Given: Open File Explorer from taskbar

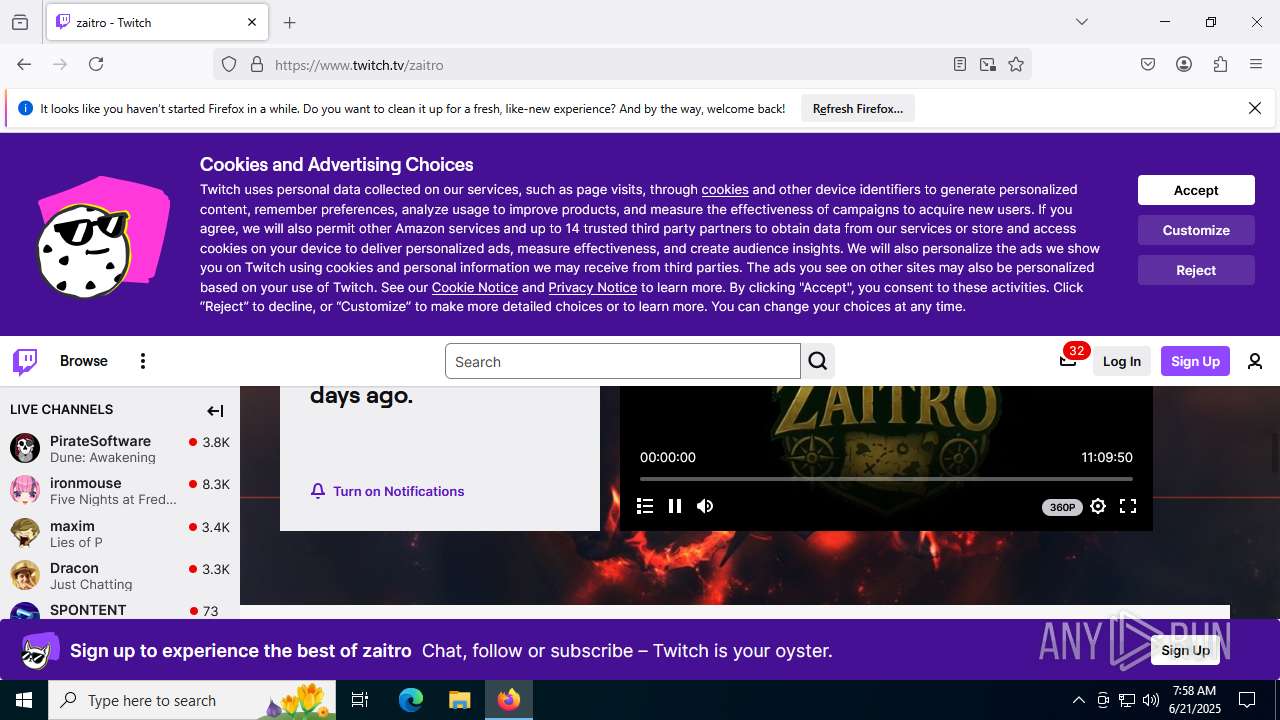Looking at the screenshot, I should pyautogui.click(x=459, y=700).
